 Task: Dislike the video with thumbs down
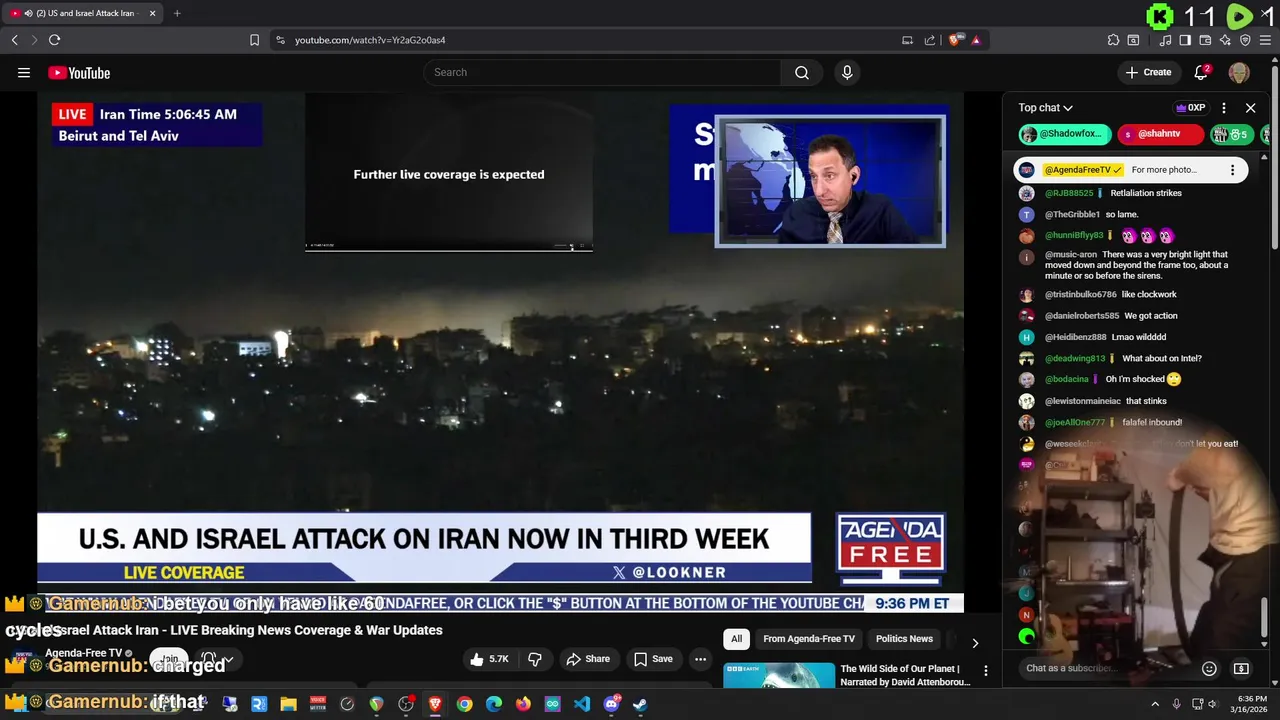pyautogui.click(x=535, y=659)
